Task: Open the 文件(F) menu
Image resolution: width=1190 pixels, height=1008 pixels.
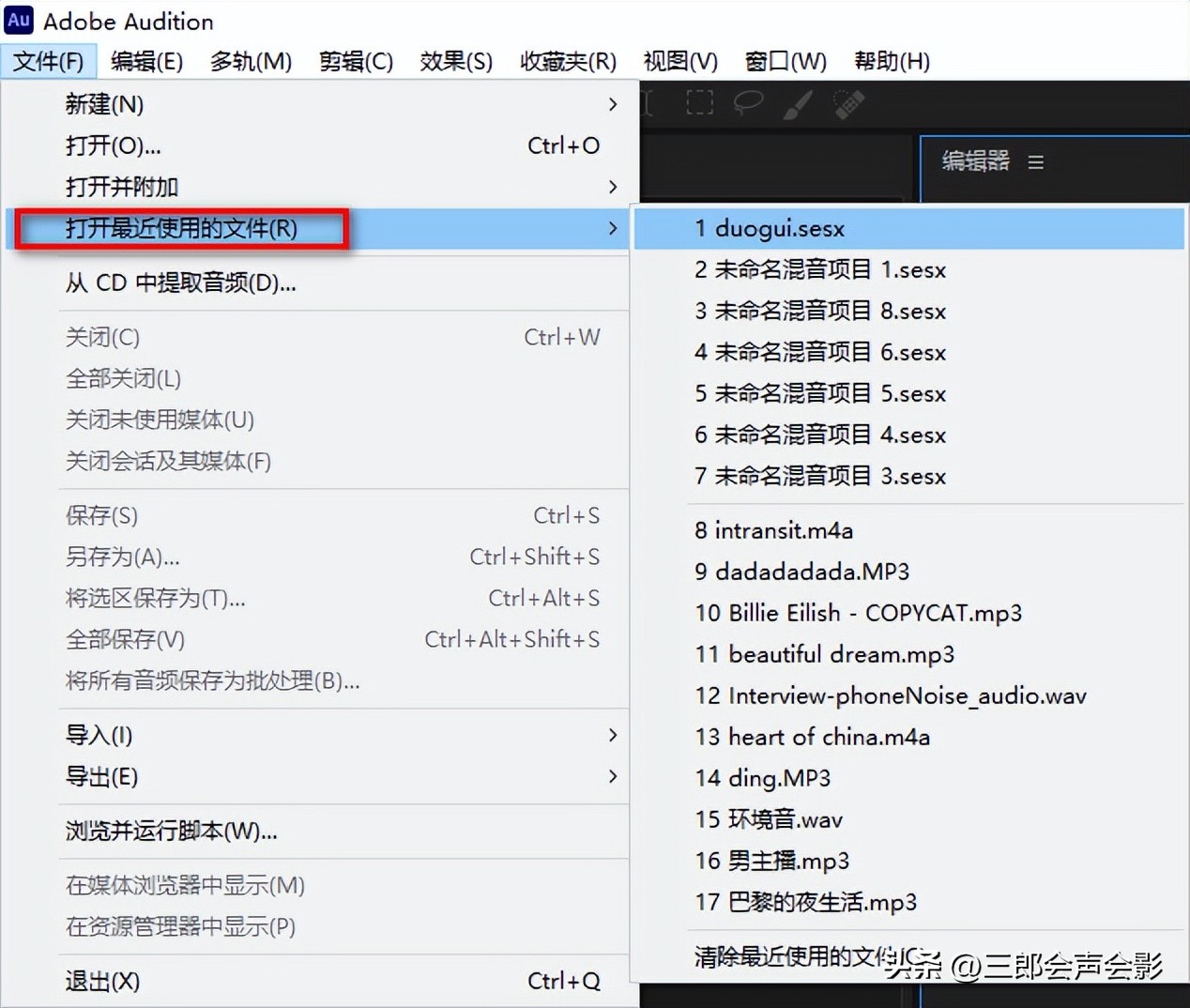Action: point(49,62)
